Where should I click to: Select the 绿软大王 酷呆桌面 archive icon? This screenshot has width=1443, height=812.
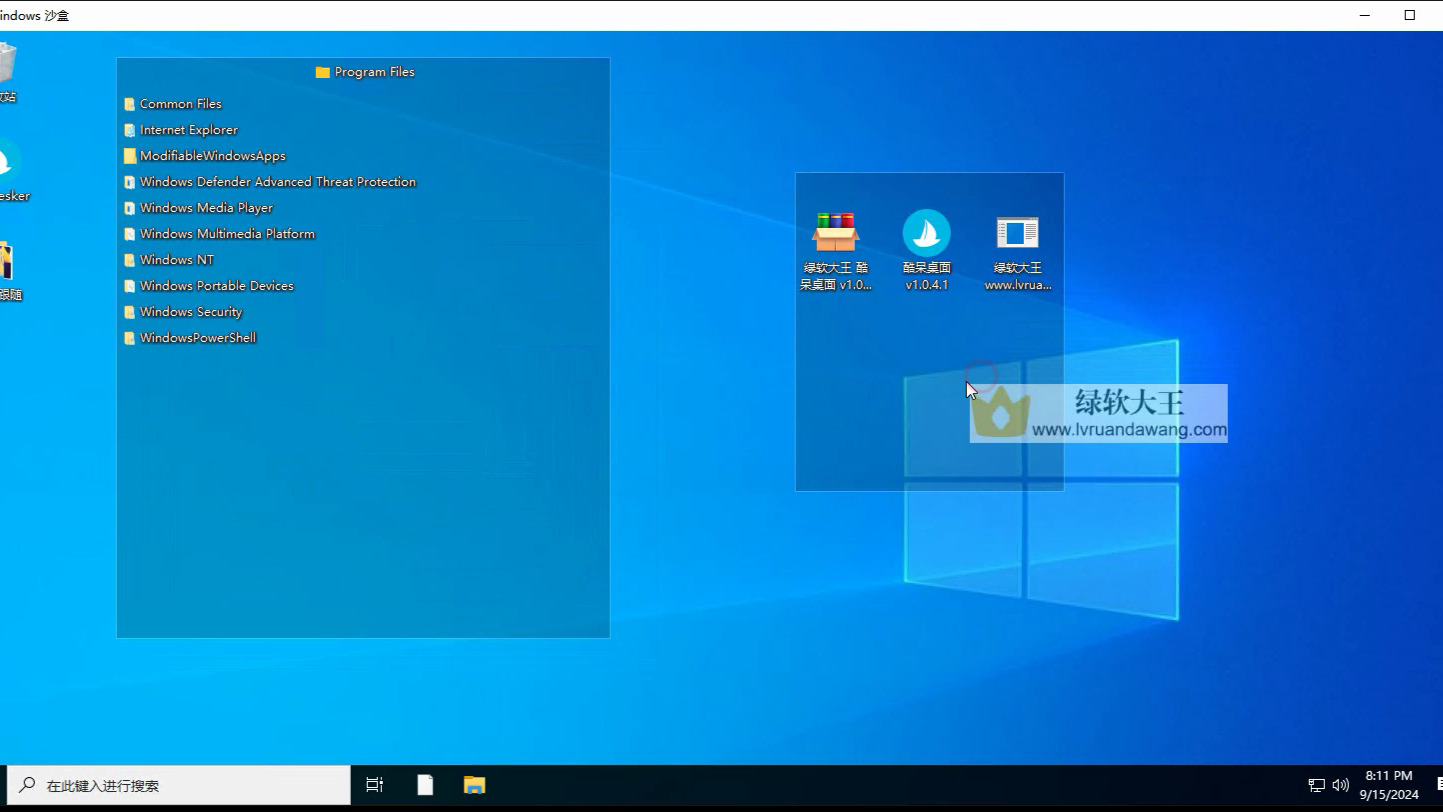(835, 233)
